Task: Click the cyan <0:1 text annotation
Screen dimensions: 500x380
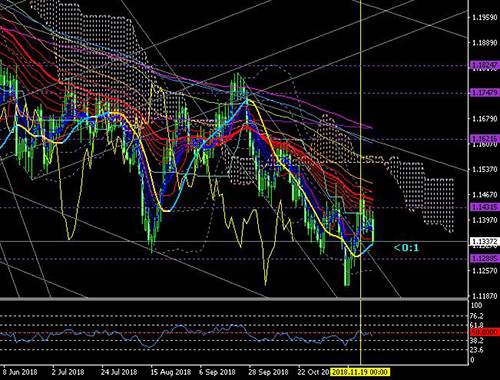Action: [406, 248]
